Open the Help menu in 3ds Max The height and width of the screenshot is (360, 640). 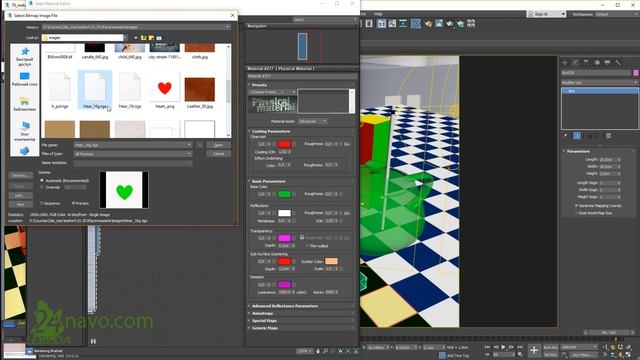tap(378, 14)
